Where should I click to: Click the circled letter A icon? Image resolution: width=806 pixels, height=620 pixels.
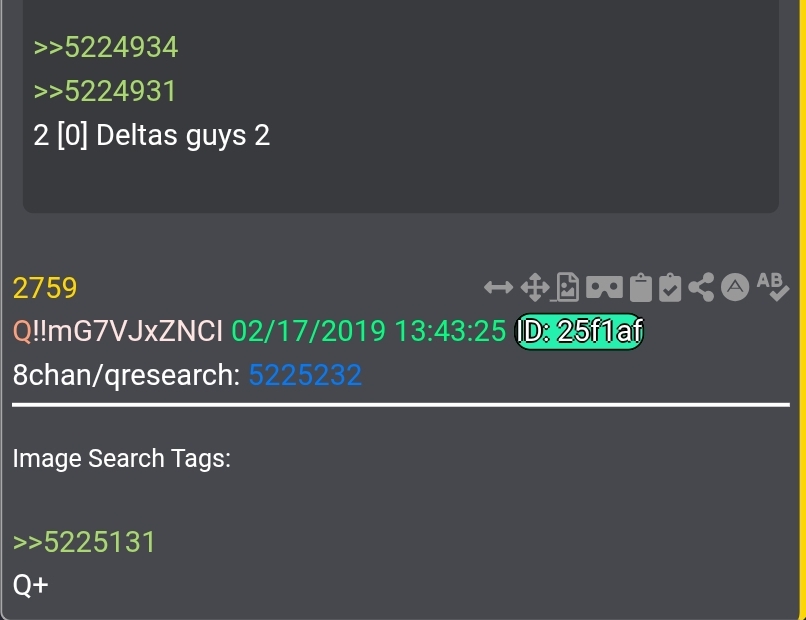tap(736, 288)
